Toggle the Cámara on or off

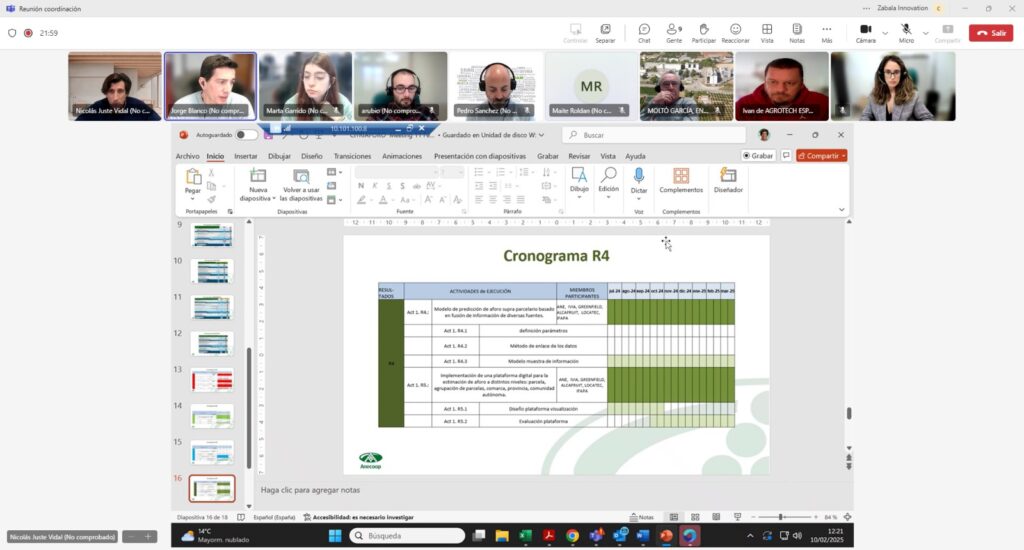pos(866,33)
